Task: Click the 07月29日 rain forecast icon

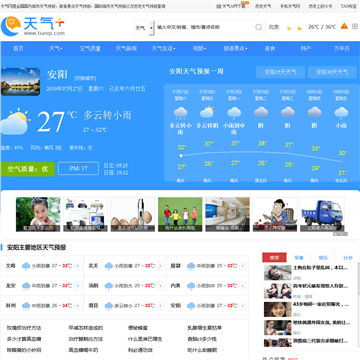Action: (x=234, y=113)
